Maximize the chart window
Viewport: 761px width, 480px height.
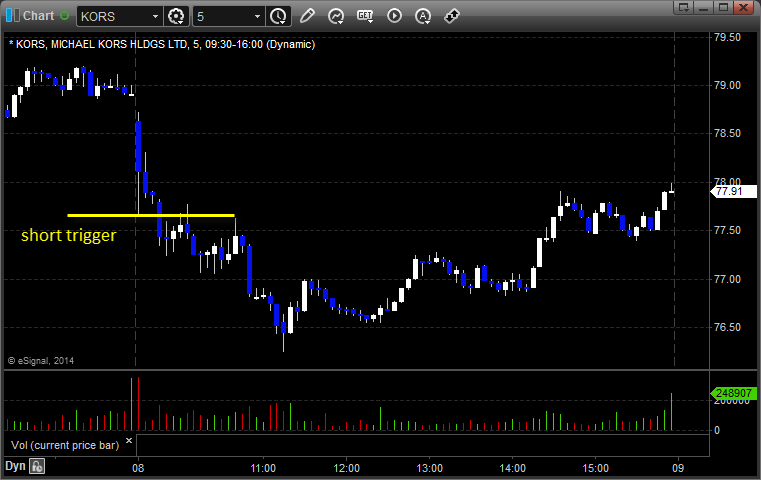[724, 7]
